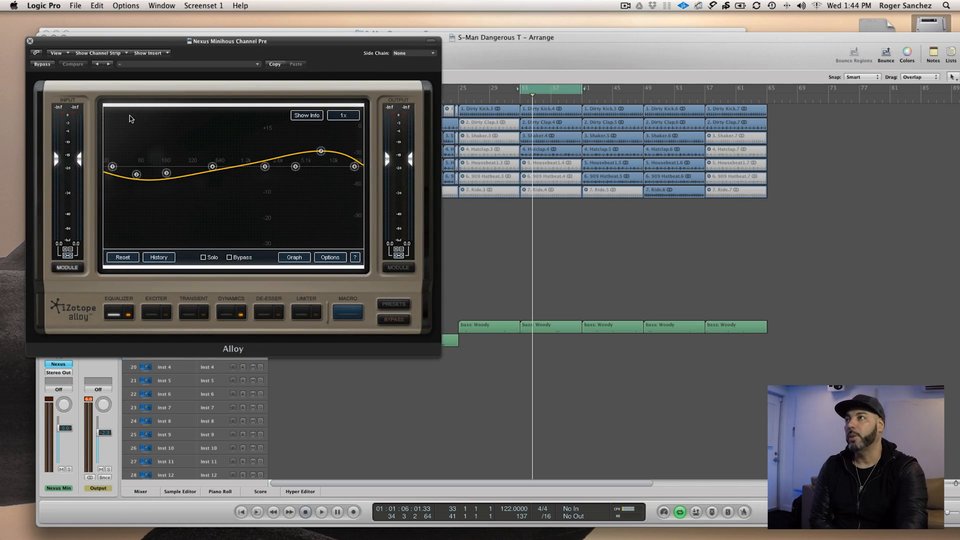Switch to the Piano Roll tab
960x540 pixels.
coord(220,492)
